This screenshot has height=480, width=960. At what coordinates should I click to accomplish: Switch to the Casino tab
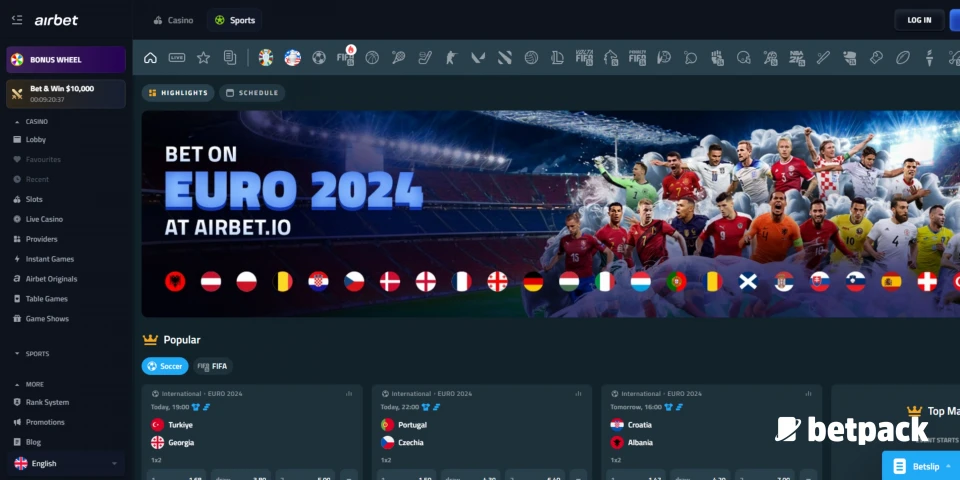click(x=173, y=20)
